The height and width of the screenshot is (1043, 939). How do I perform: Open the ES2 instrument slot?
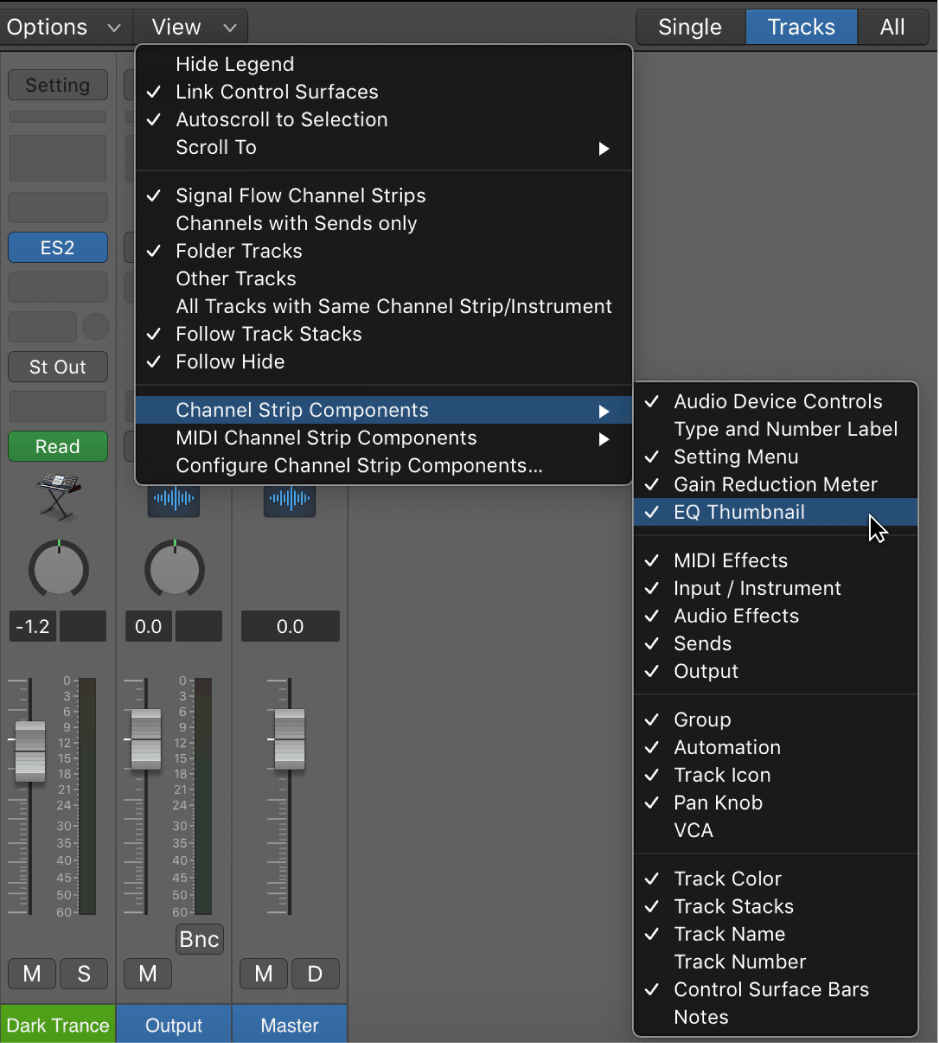click(58, 247)
